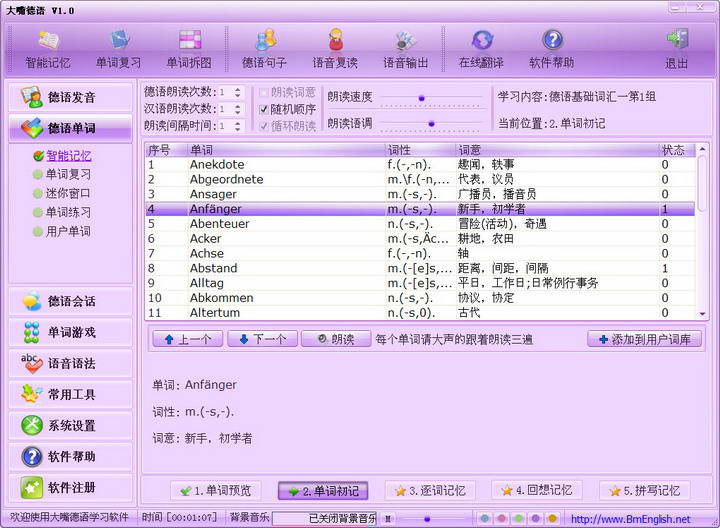Adjust the 朗读速度 slider
720x528 pixels.
422,98
